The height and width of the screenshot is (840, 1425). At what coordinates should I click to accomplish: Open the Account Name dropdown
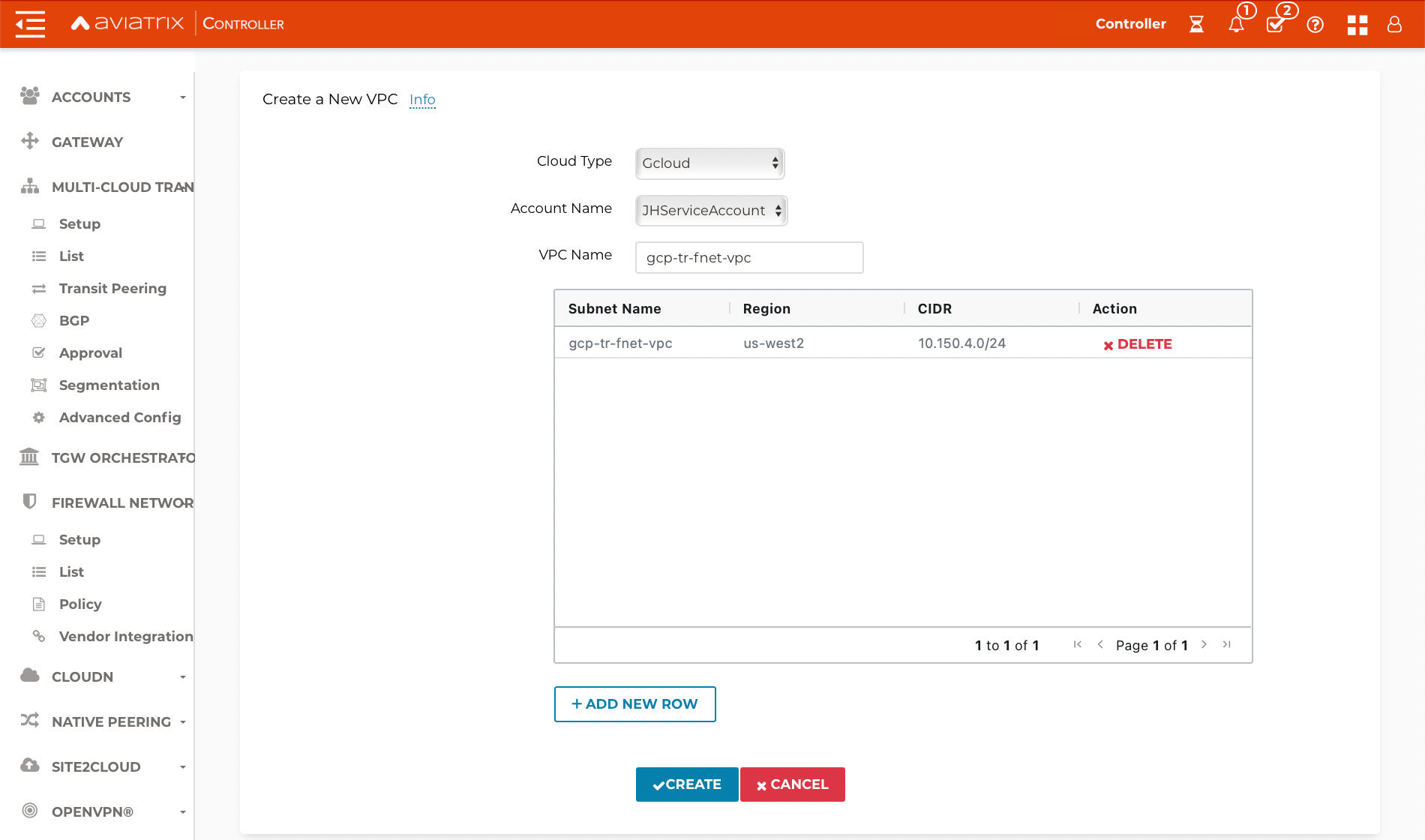711,210
